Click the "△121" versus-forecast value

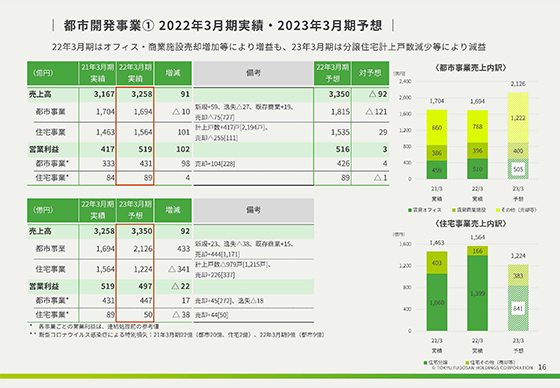click(376, 111)
